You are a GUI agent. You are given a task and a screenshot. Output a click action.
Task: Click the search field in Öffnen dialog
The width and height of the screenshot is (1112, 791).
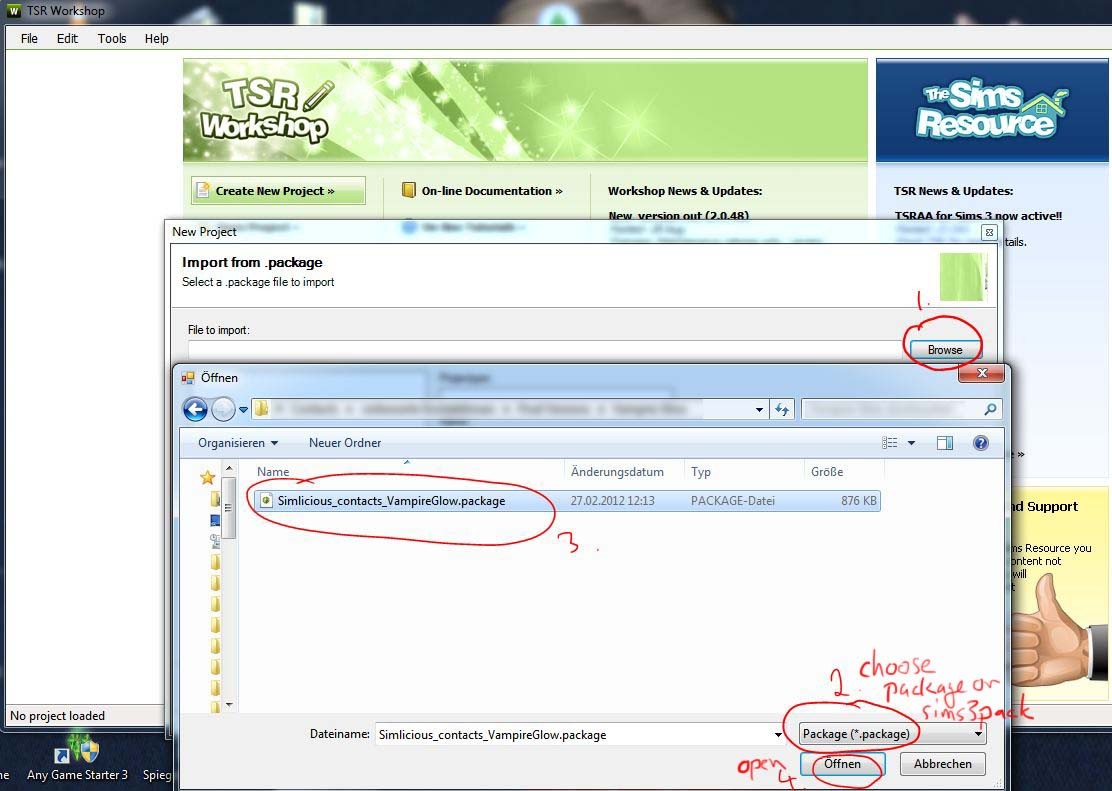point(892,409)
